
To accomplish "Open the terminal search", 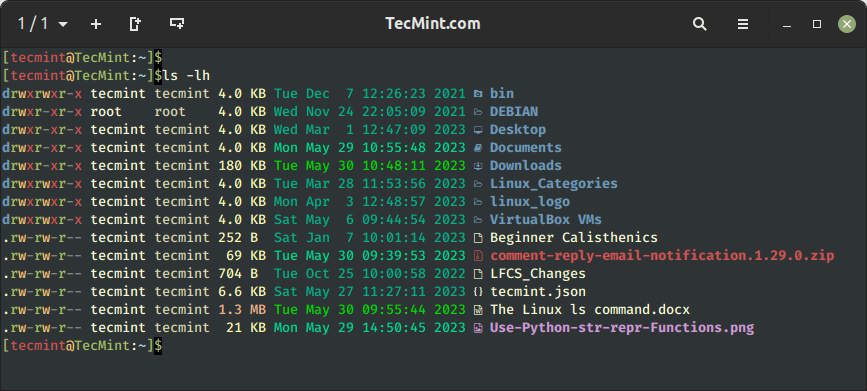I will click(699, 24).
